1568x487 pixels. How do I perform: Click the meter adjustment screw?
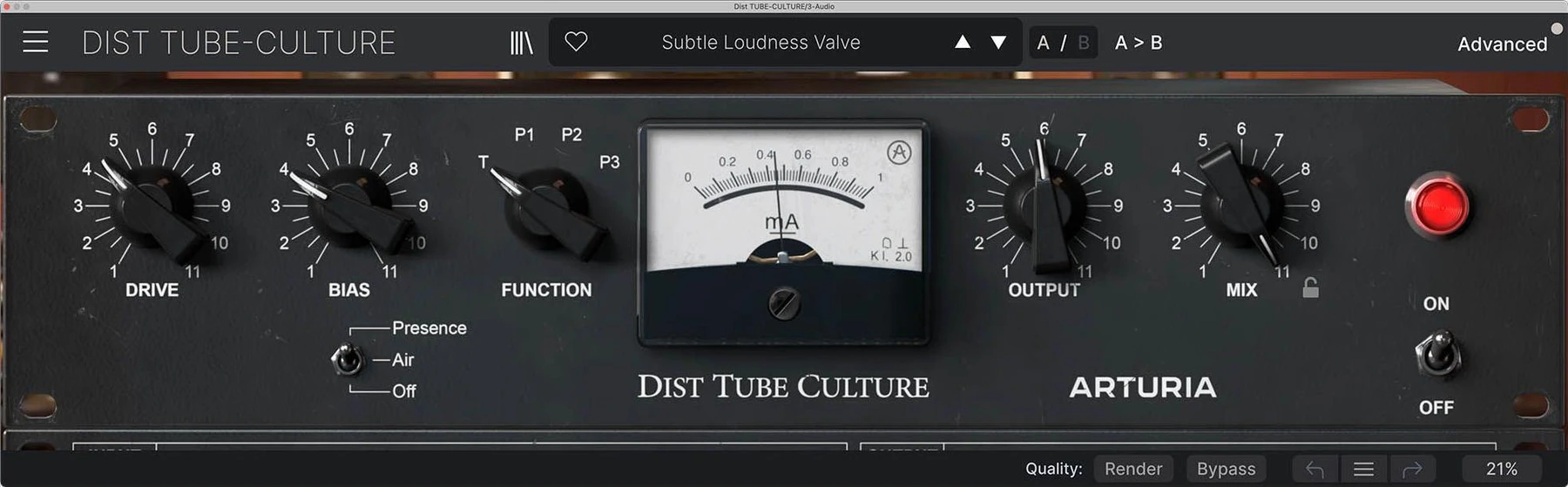click(x=784, y=303)
